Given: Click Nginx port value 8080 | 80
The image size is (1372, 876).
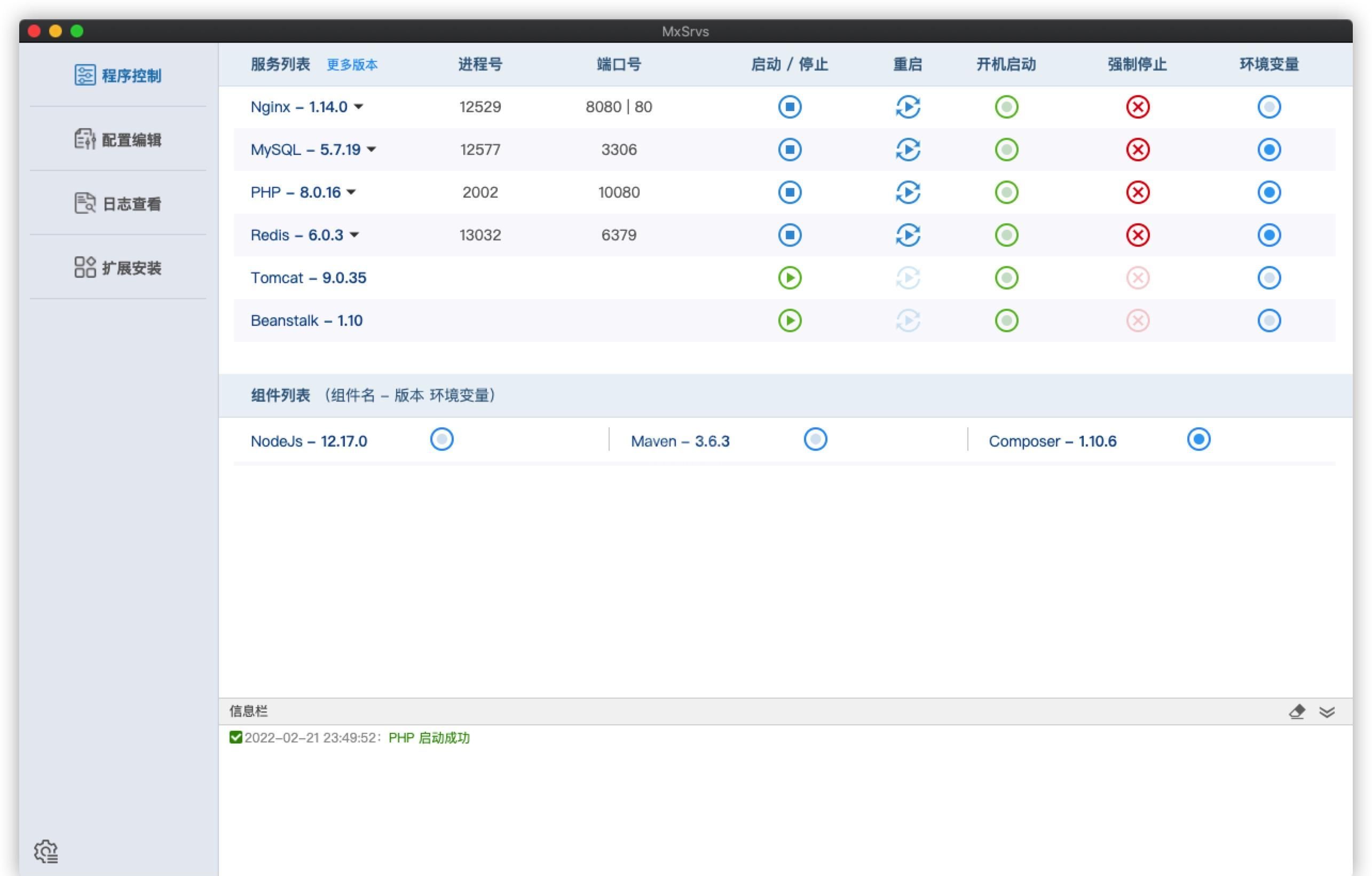Looking at the screenshot, I should click(619, 107).
